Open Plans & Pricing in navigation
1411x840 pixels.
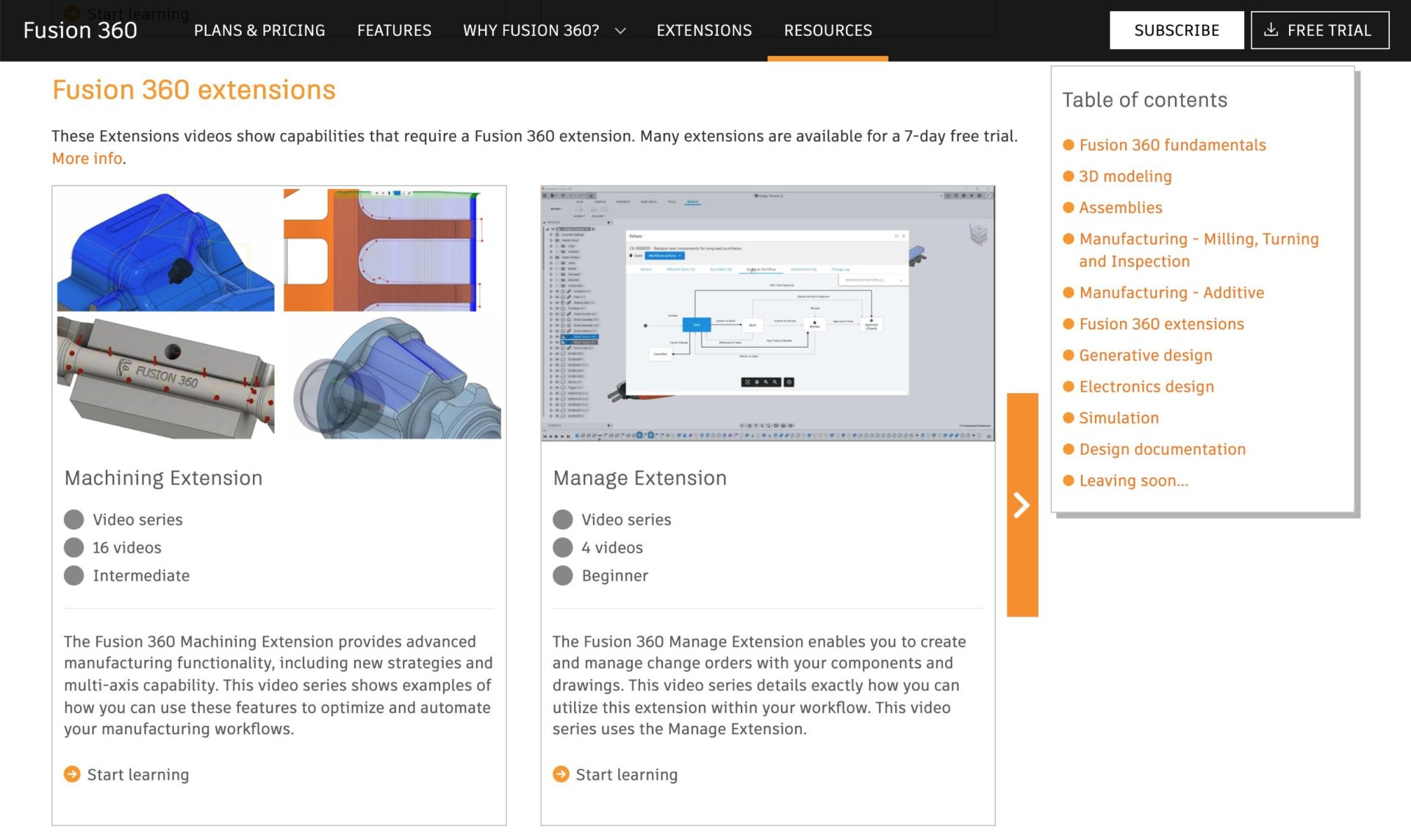259,31
